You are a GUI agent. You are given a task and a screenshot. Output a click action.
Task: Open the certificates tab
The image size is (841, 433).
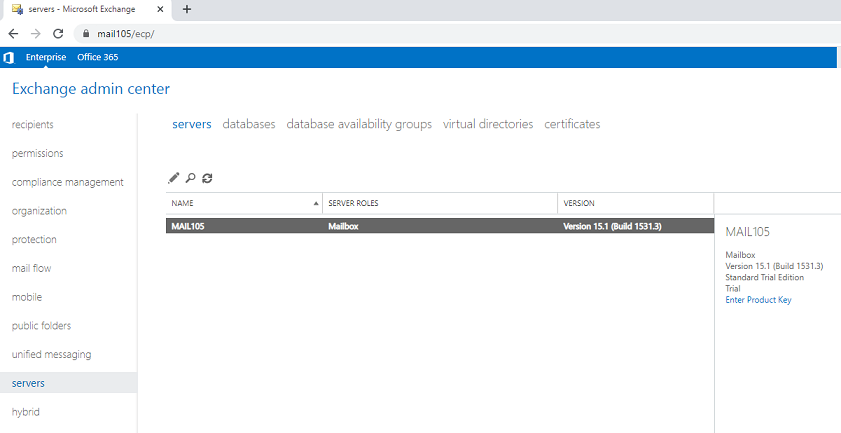(x=572, y=124)
